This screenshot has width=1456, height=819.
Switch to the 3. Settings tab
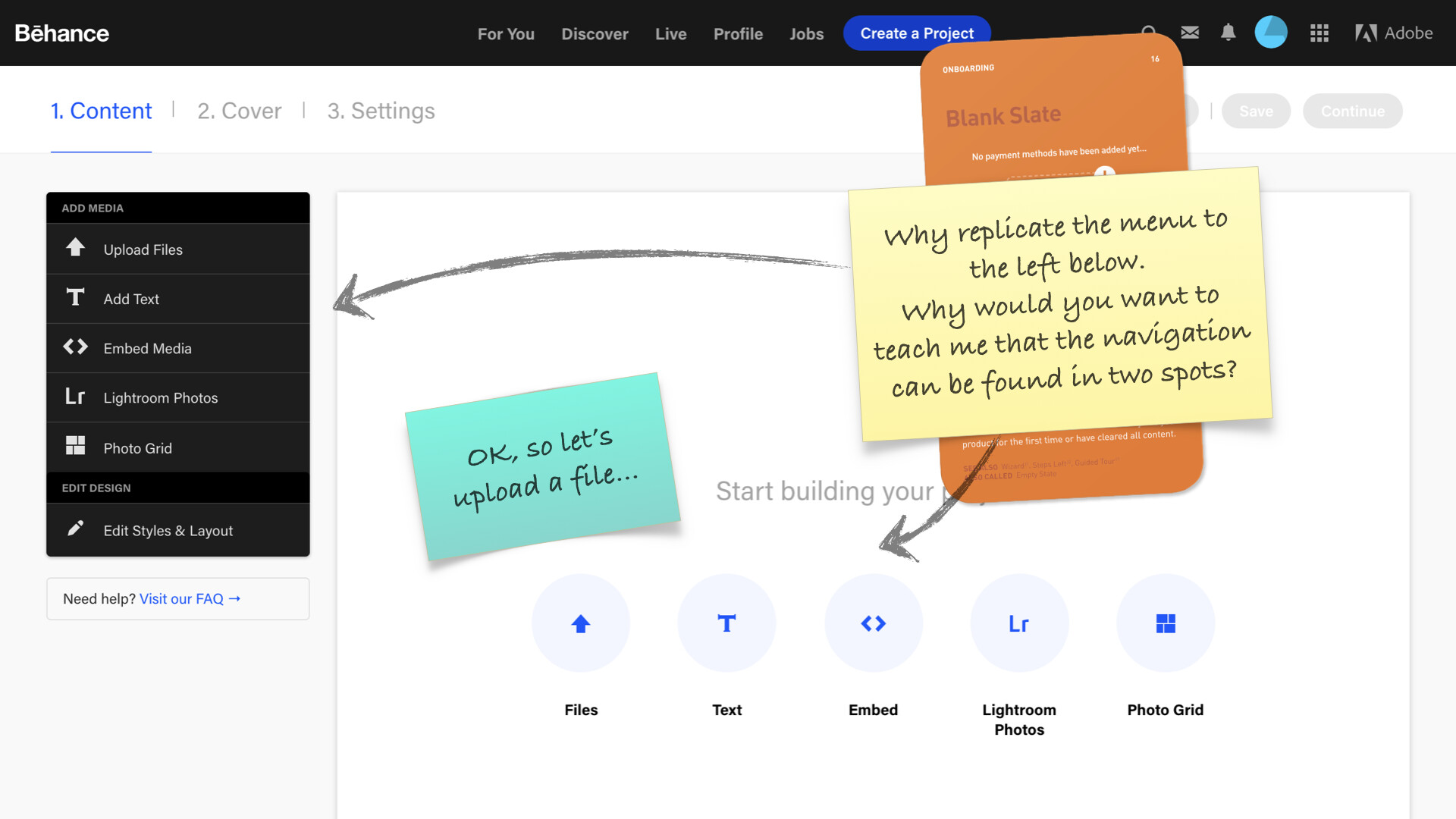[x=381, y=111]
